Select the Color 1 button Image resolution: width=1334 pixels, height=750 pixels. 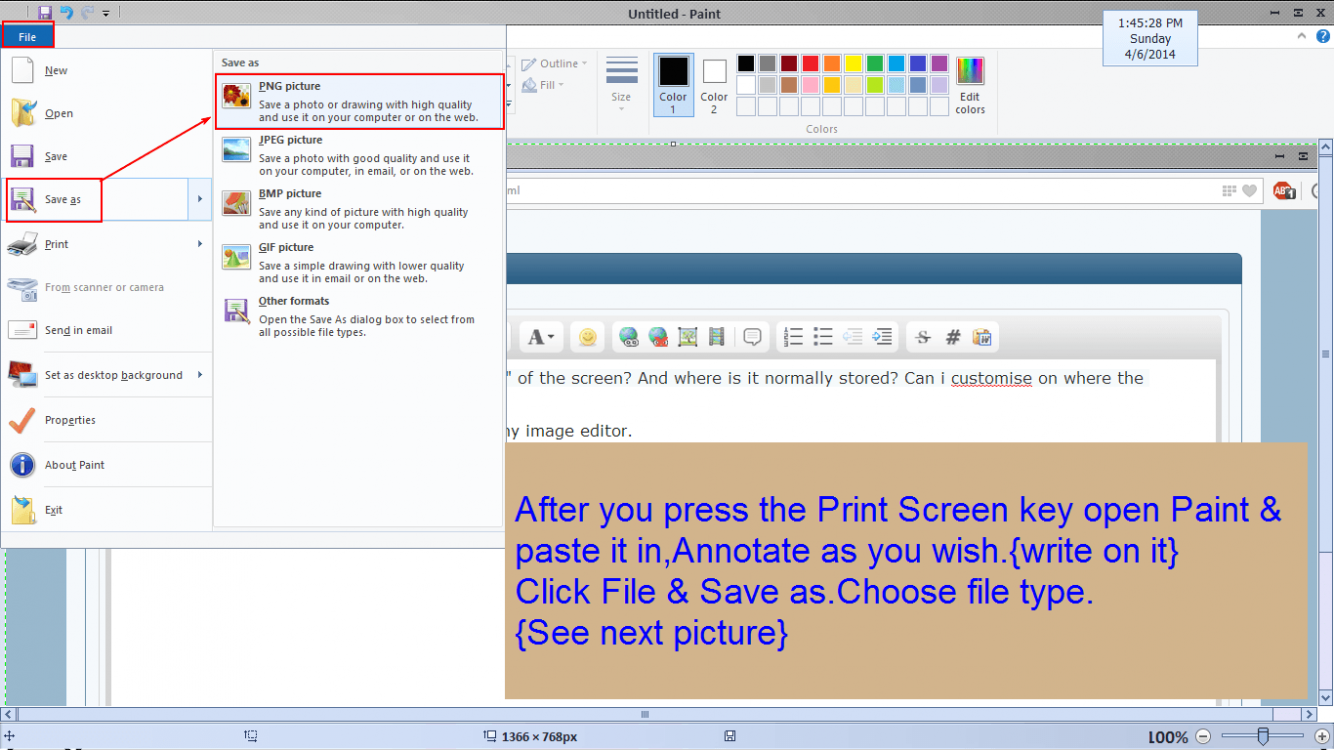click(673, 85)
